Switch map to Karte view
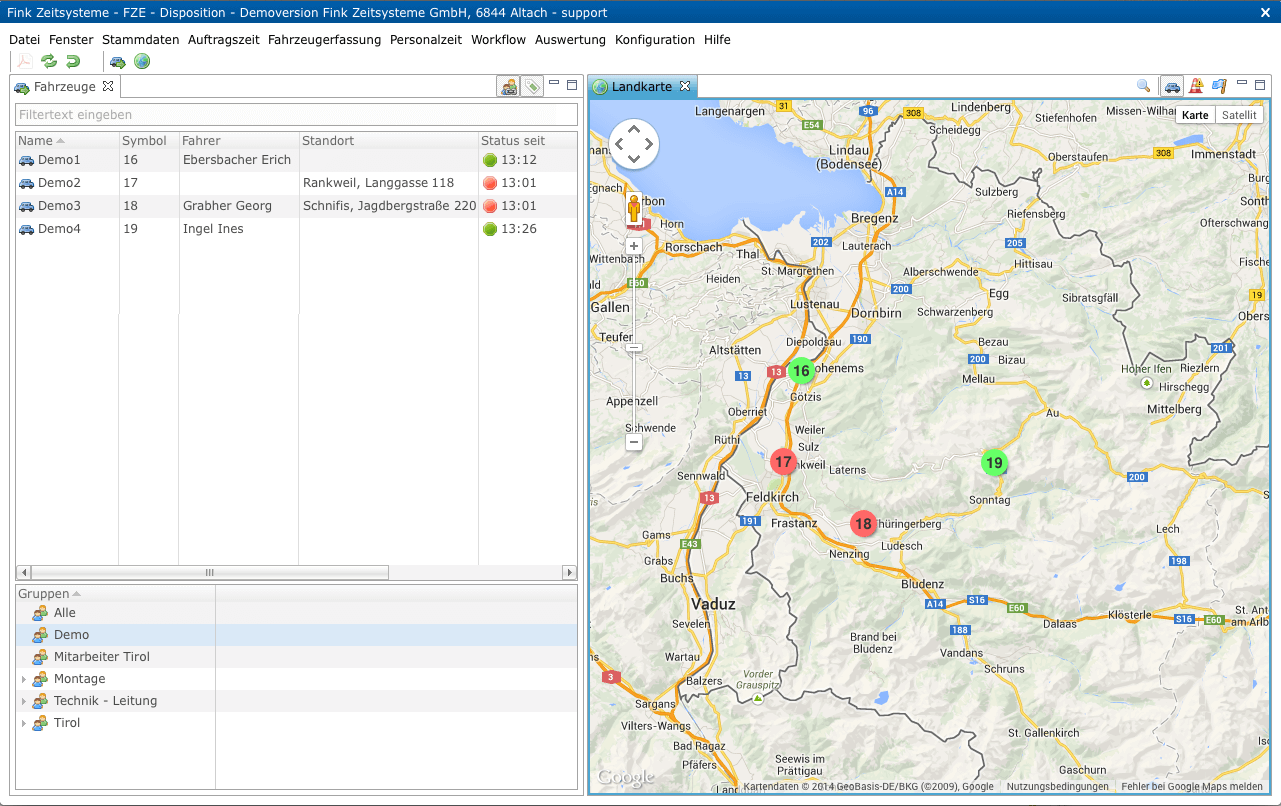Screen dimensions: 1281x806 (x=1195, y=115)
